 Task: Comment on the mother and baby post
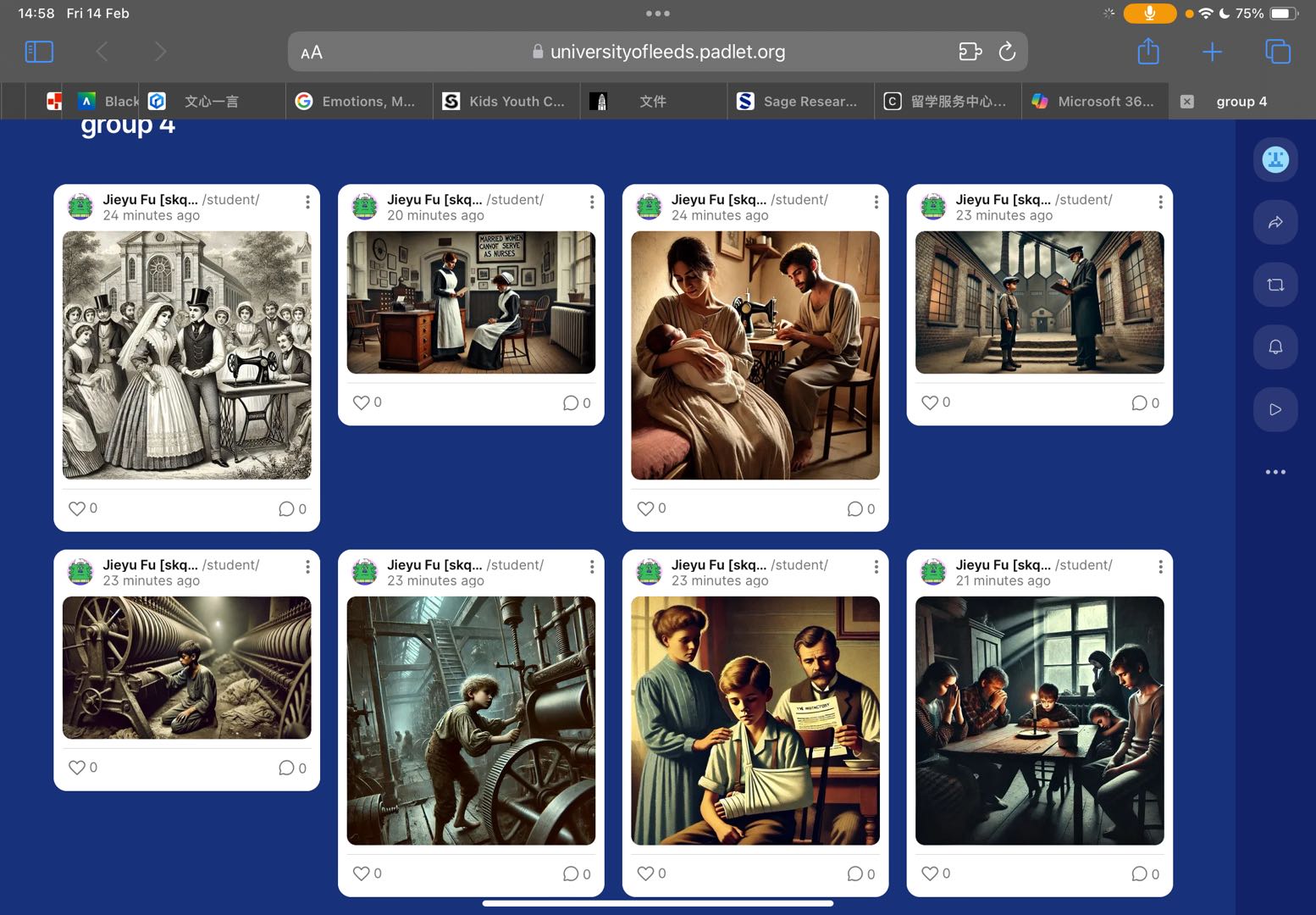point(855,509)
